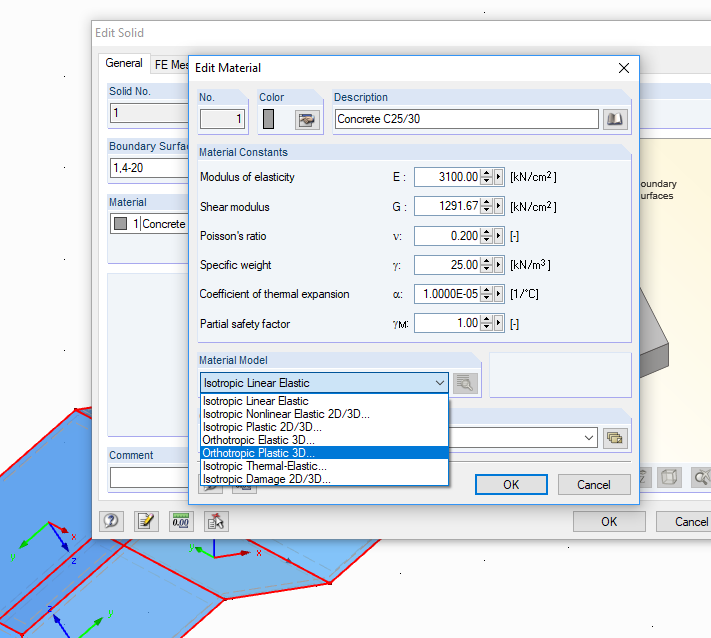Collapse the Material Model combo box chevron

(x=439, y=383)
